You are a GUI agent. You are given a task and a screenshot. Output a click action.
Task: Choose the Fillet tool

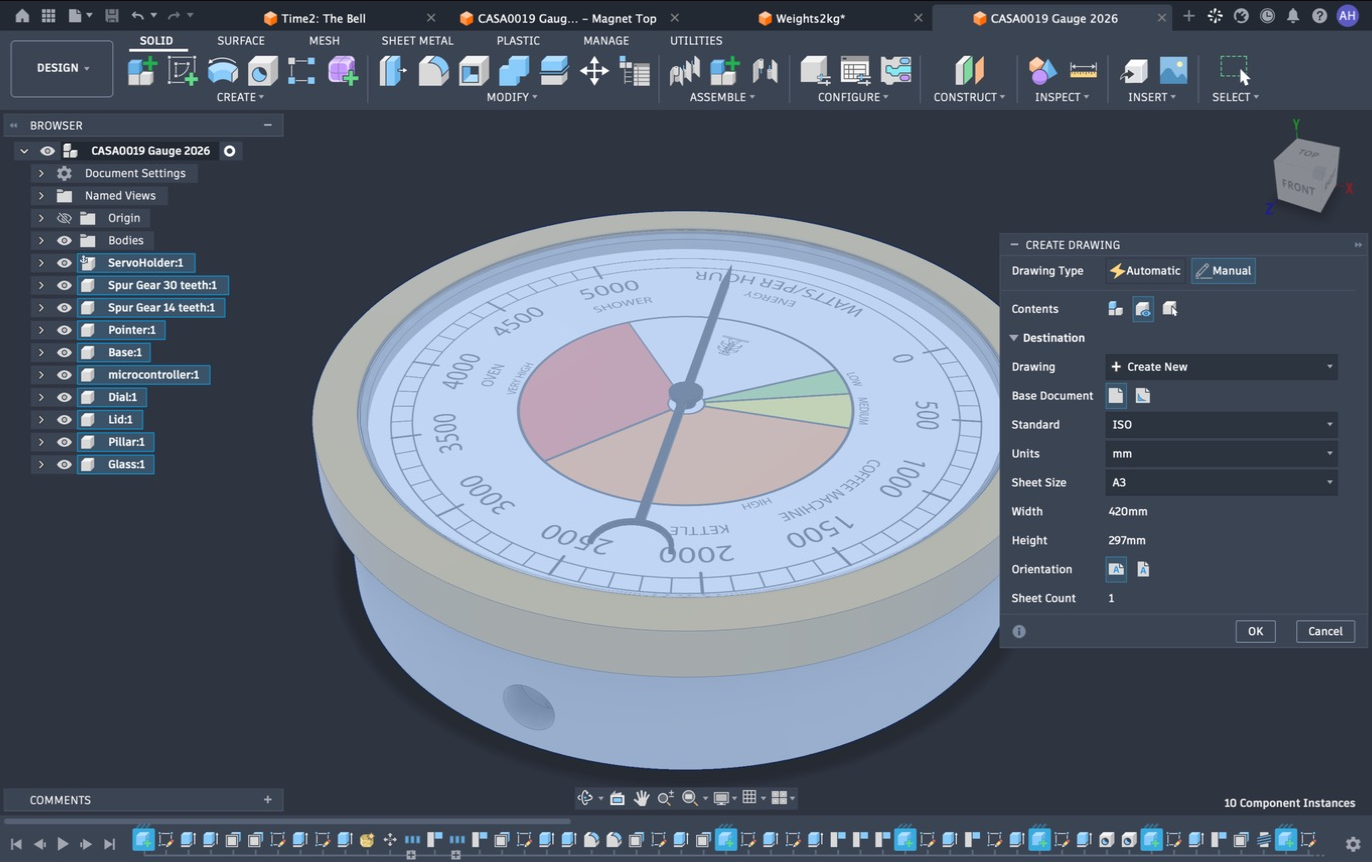click(x=433, y=71)
